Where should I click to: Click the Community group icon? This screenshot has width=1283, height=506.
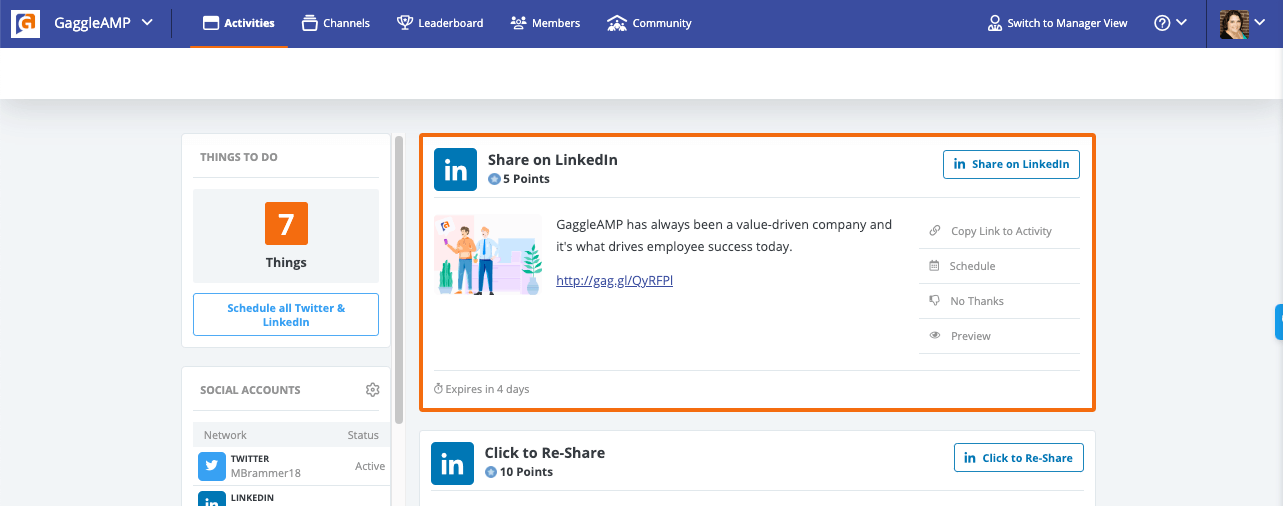[x=617, y=23]
